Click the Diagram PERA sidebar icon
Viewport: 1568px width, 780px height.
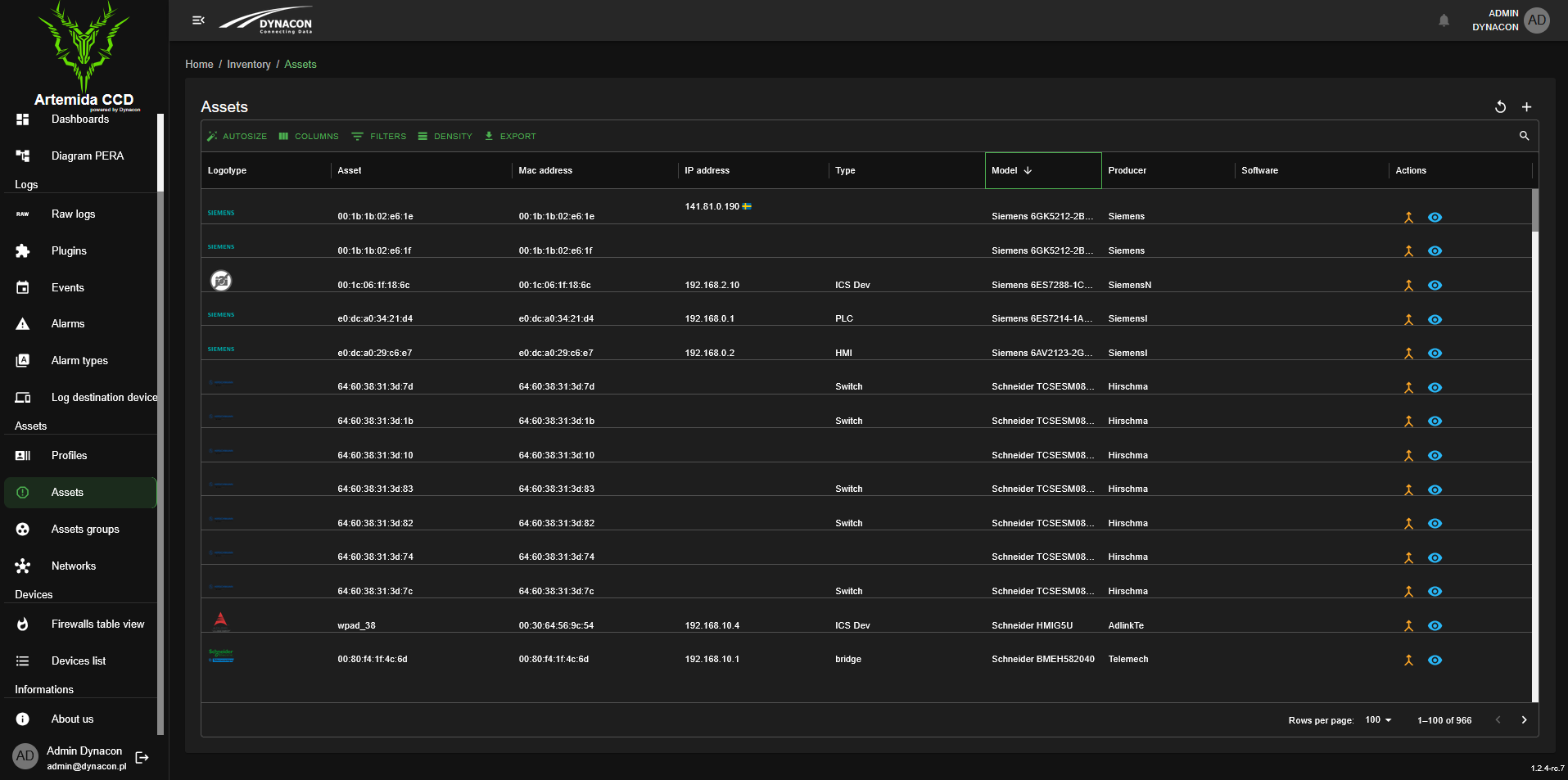[x=23, y=156]
